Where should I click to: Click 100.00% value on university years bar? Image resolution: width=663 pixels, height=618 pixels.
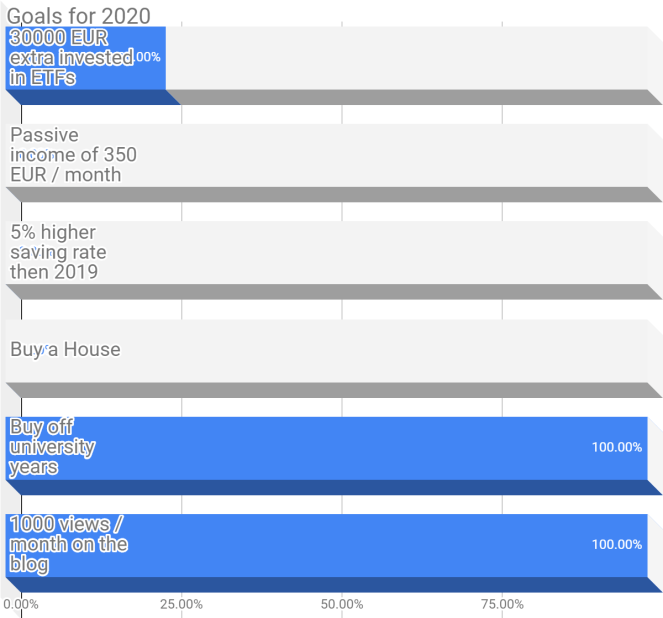(616, 447)
